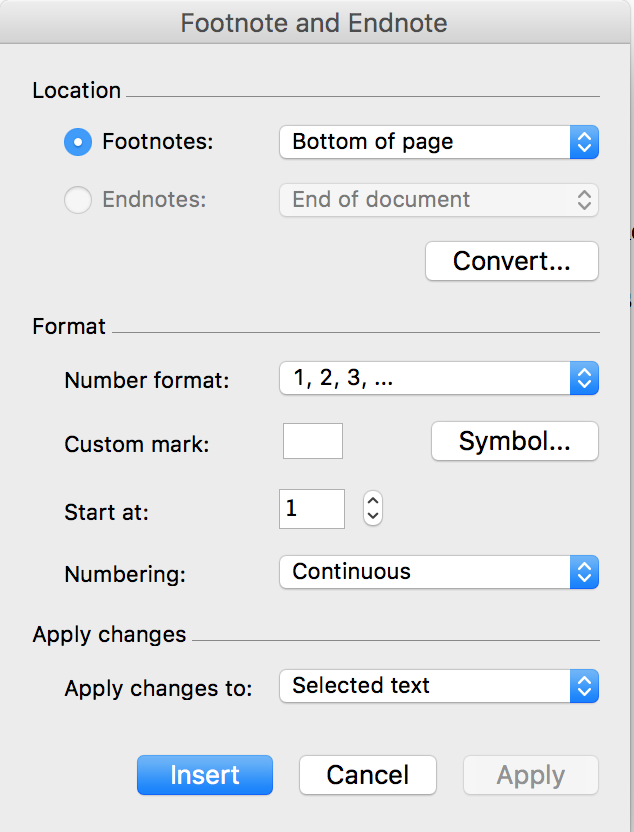Click the Convert... button
The width and height of the screenshot is (634, 832).
pyautogui.click(x=511, y=261)
